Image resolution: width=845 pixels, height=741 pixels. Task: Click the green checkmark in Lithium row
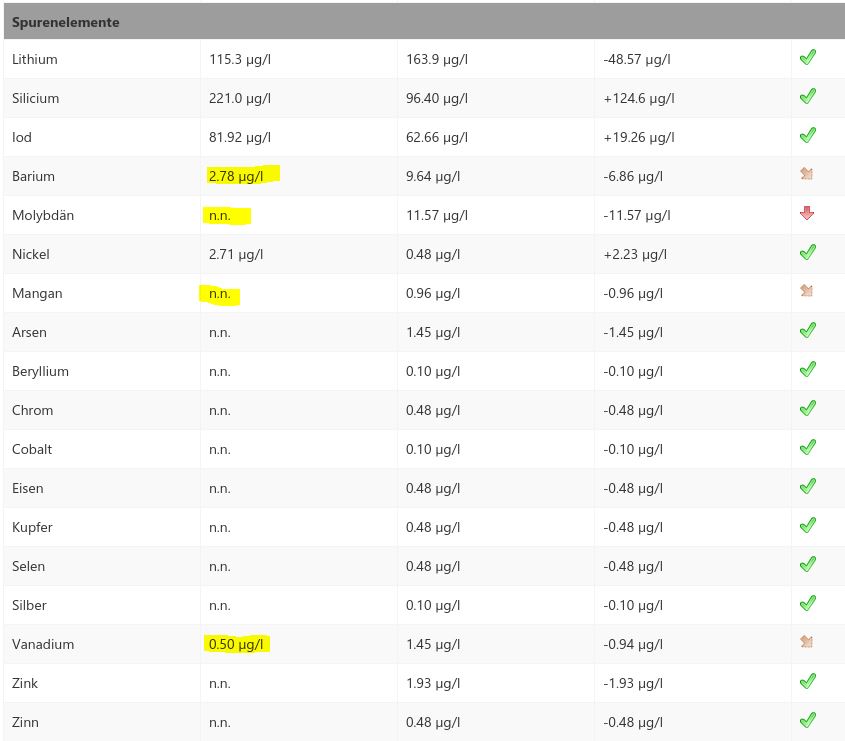coord(807,58)
